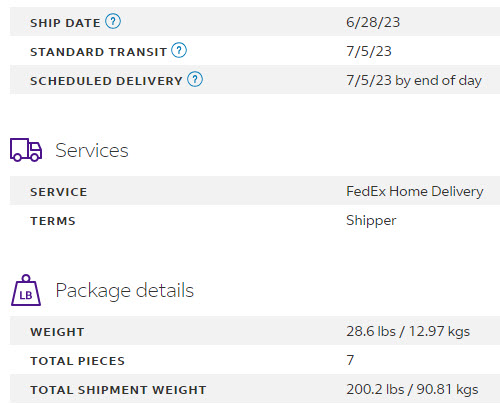
Task: Click the FedEx Home Delivery service value
Action: pyautogui.click(x=415, y=192)
